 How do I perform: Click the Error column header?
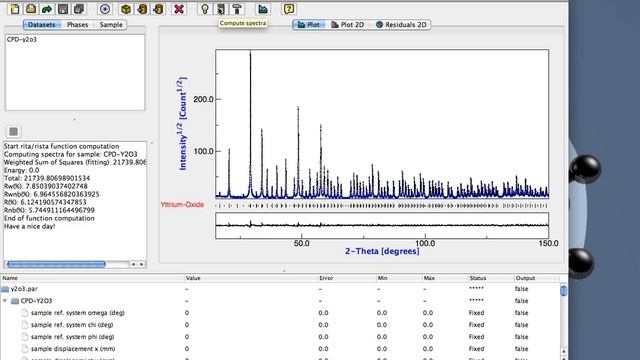click(347, 278)
